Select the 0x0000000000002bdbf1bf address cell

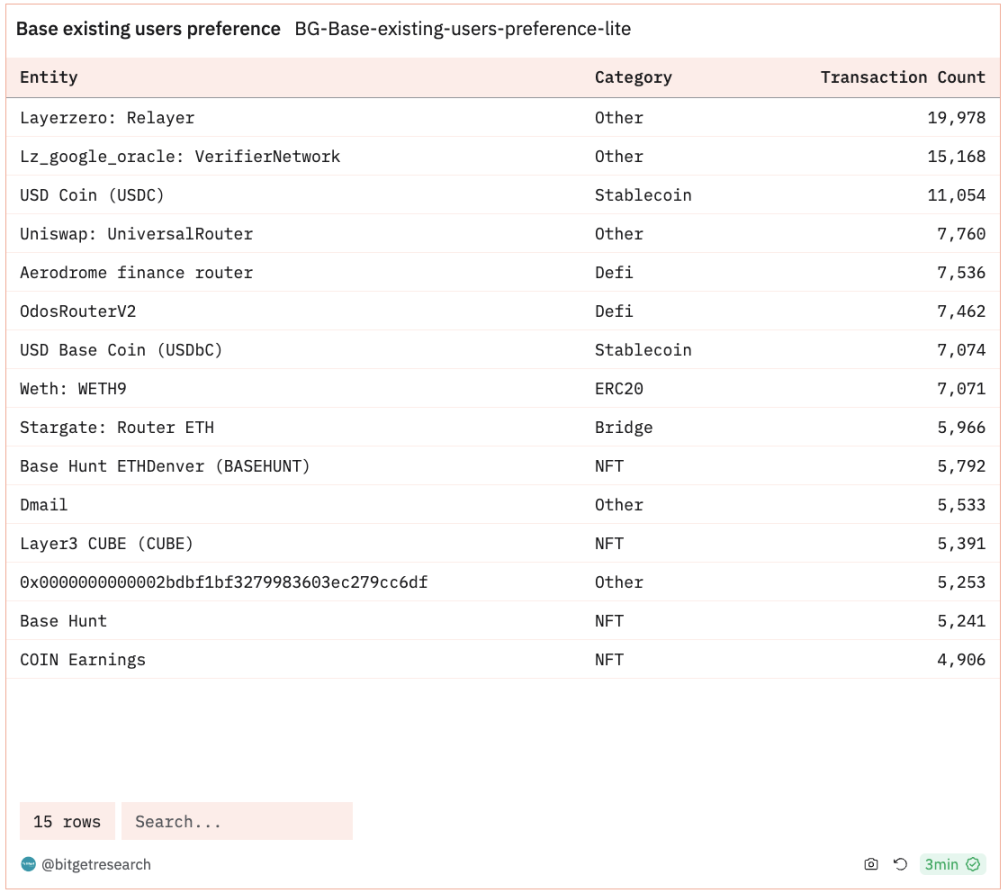click(x=224, y=582)
